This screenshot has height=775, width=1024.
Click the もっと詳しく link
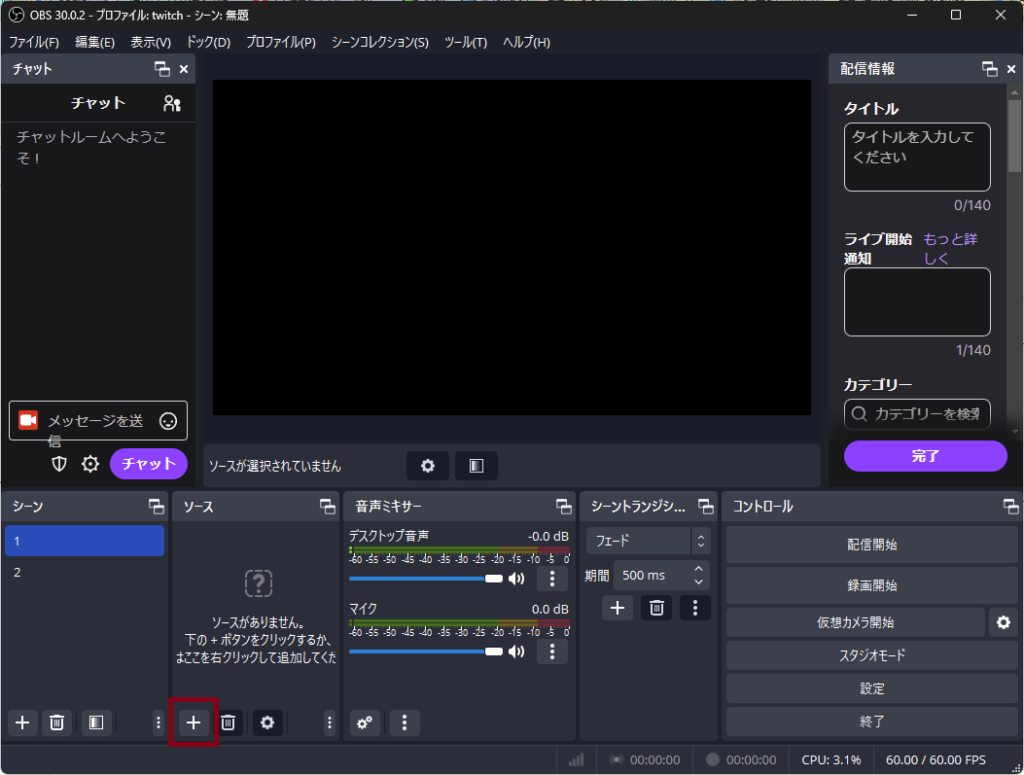949,248
